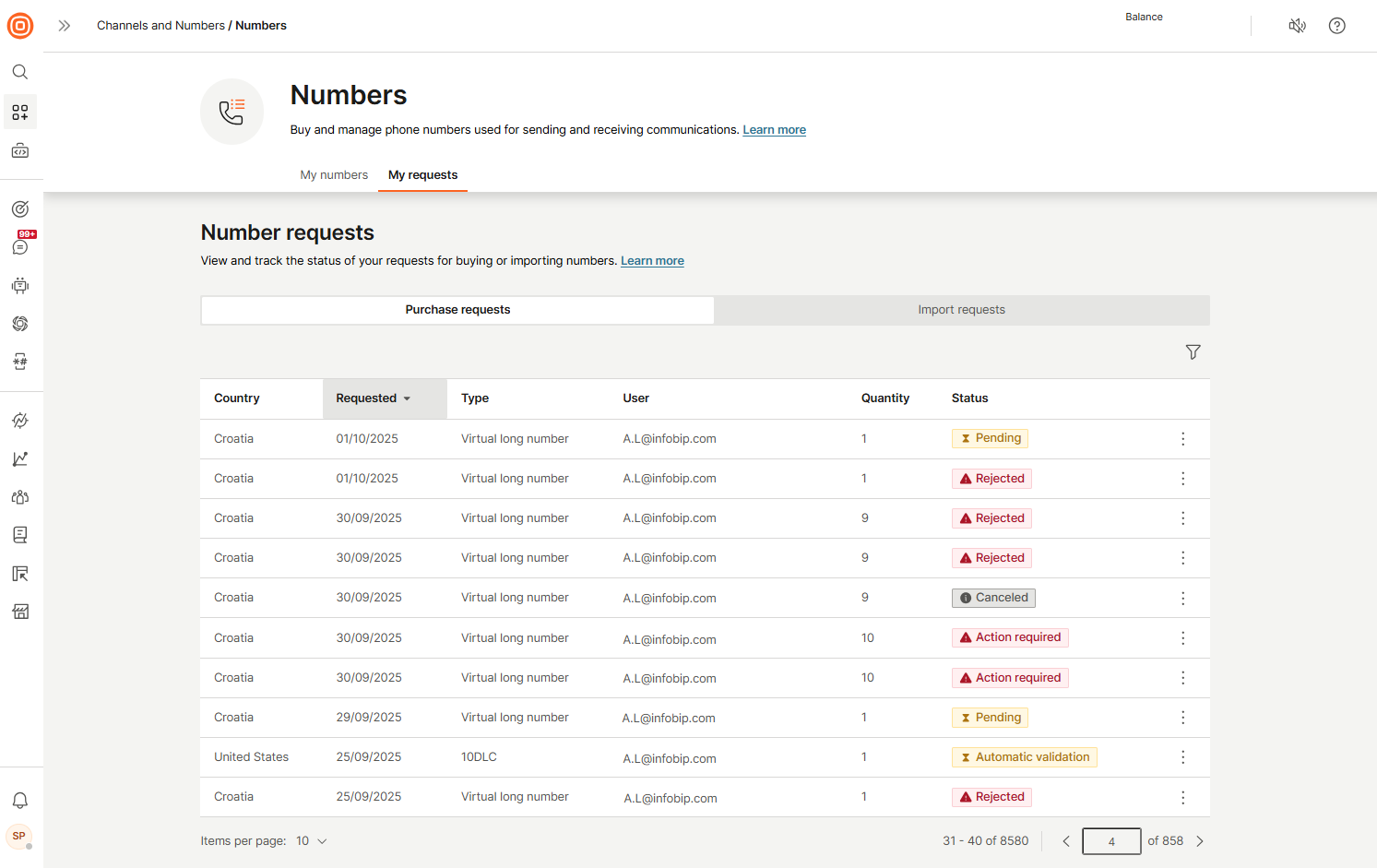The image size is (1377, 868).
Task: Open actions menu for the Canceled request
Action: (1182, 599)
